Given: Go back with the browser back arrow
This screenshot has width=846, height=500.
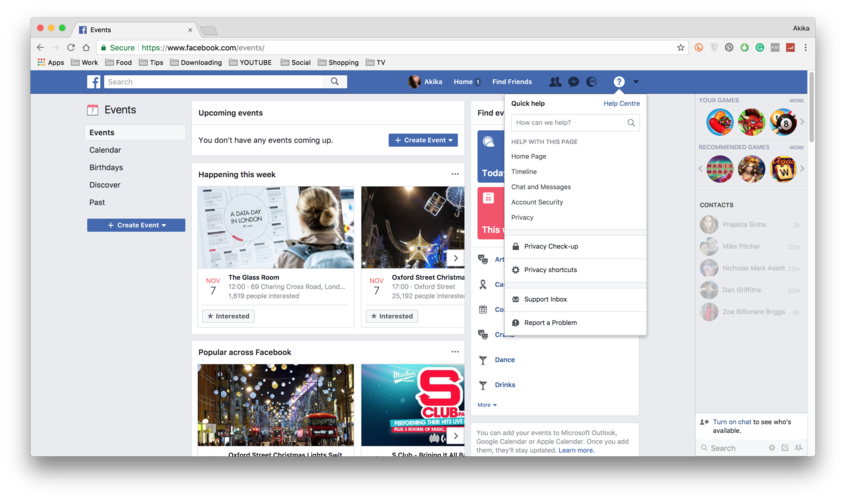Looking at the screenshot, I should point(40,47).
